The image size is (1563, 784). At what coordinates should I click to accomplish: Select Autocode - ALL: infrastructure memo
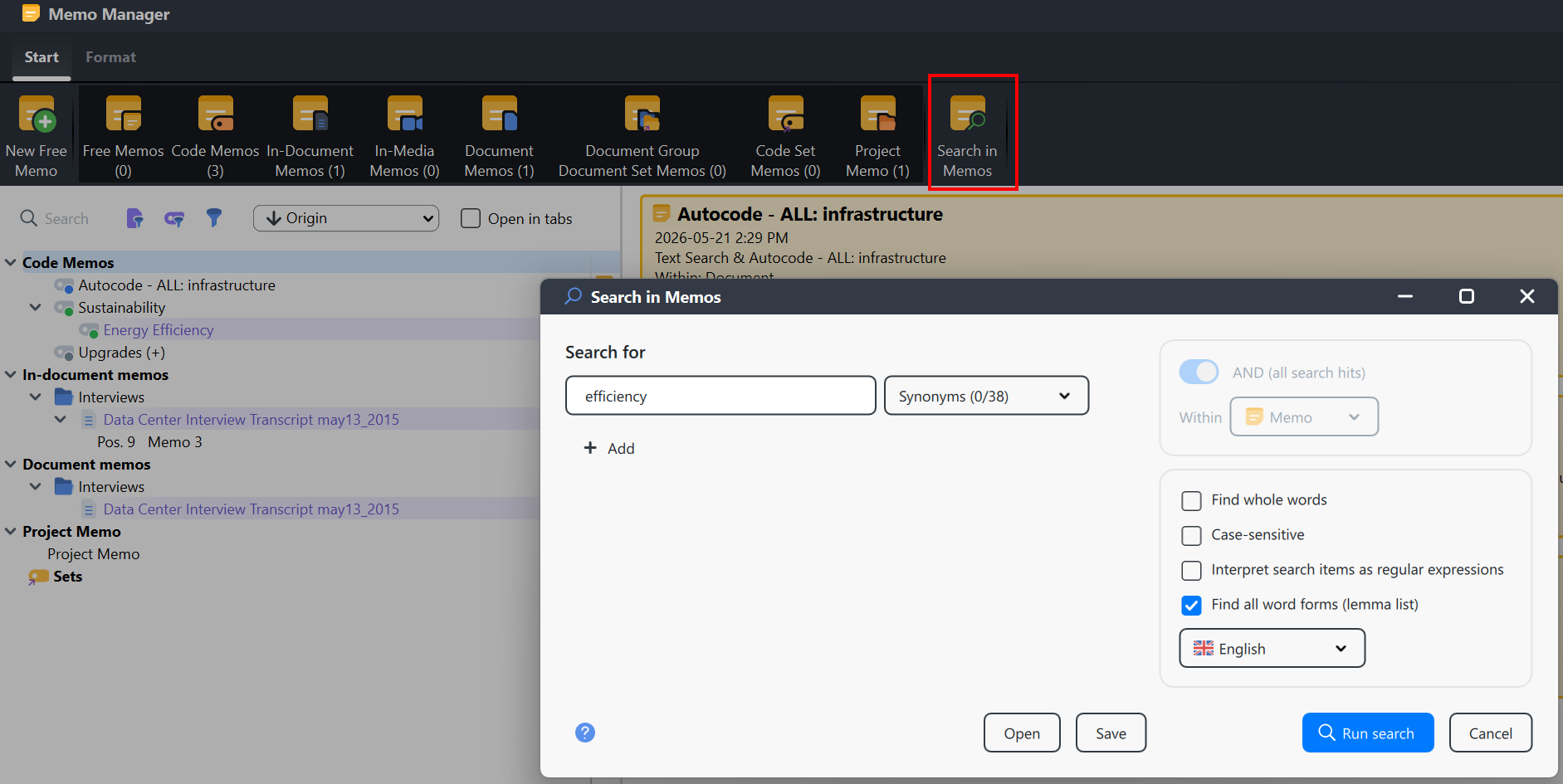177,285
